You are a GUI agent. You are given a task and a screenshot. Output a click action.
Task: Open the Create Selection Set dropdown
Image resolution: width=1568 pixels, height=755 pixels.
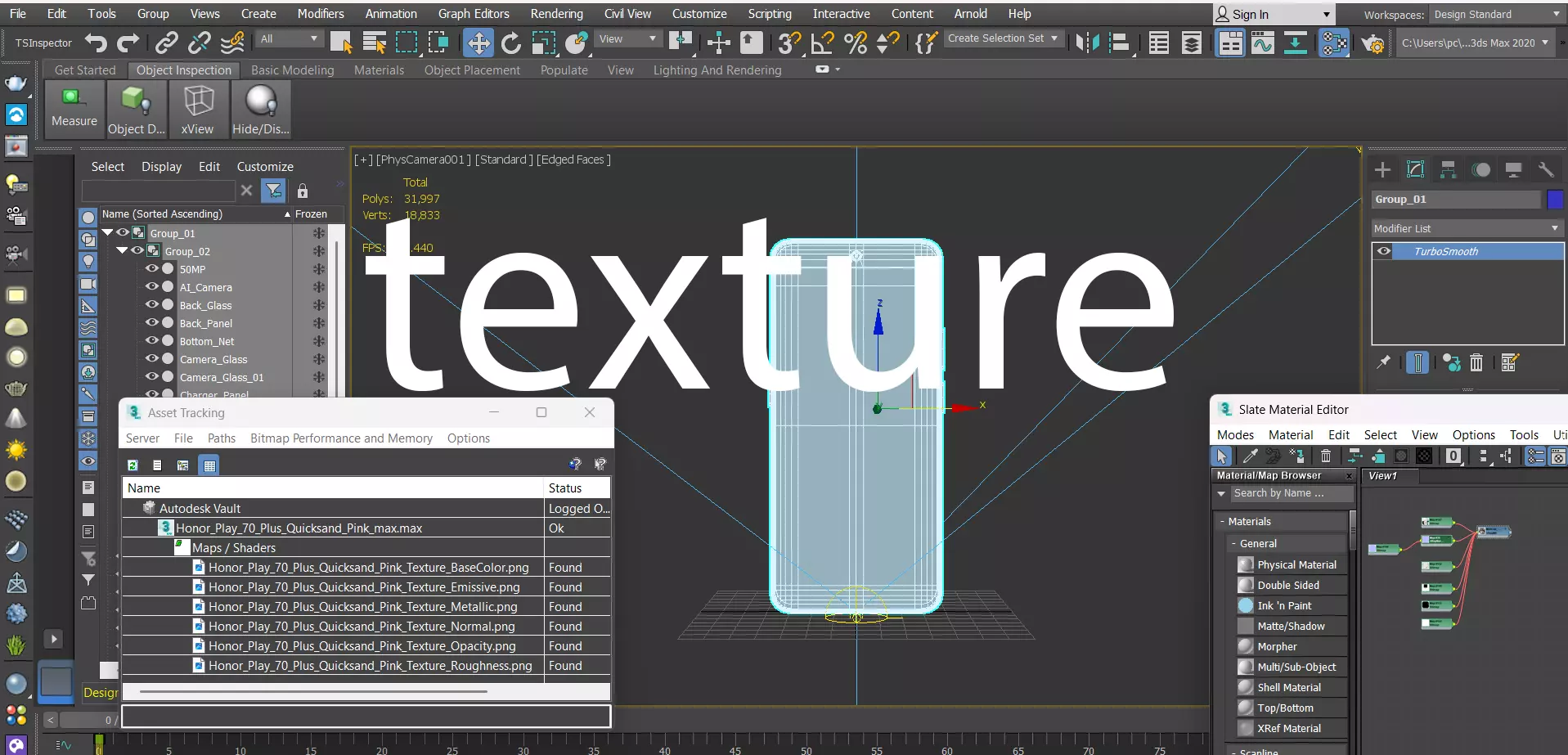pyautogui.click(x=1004, y=38)
